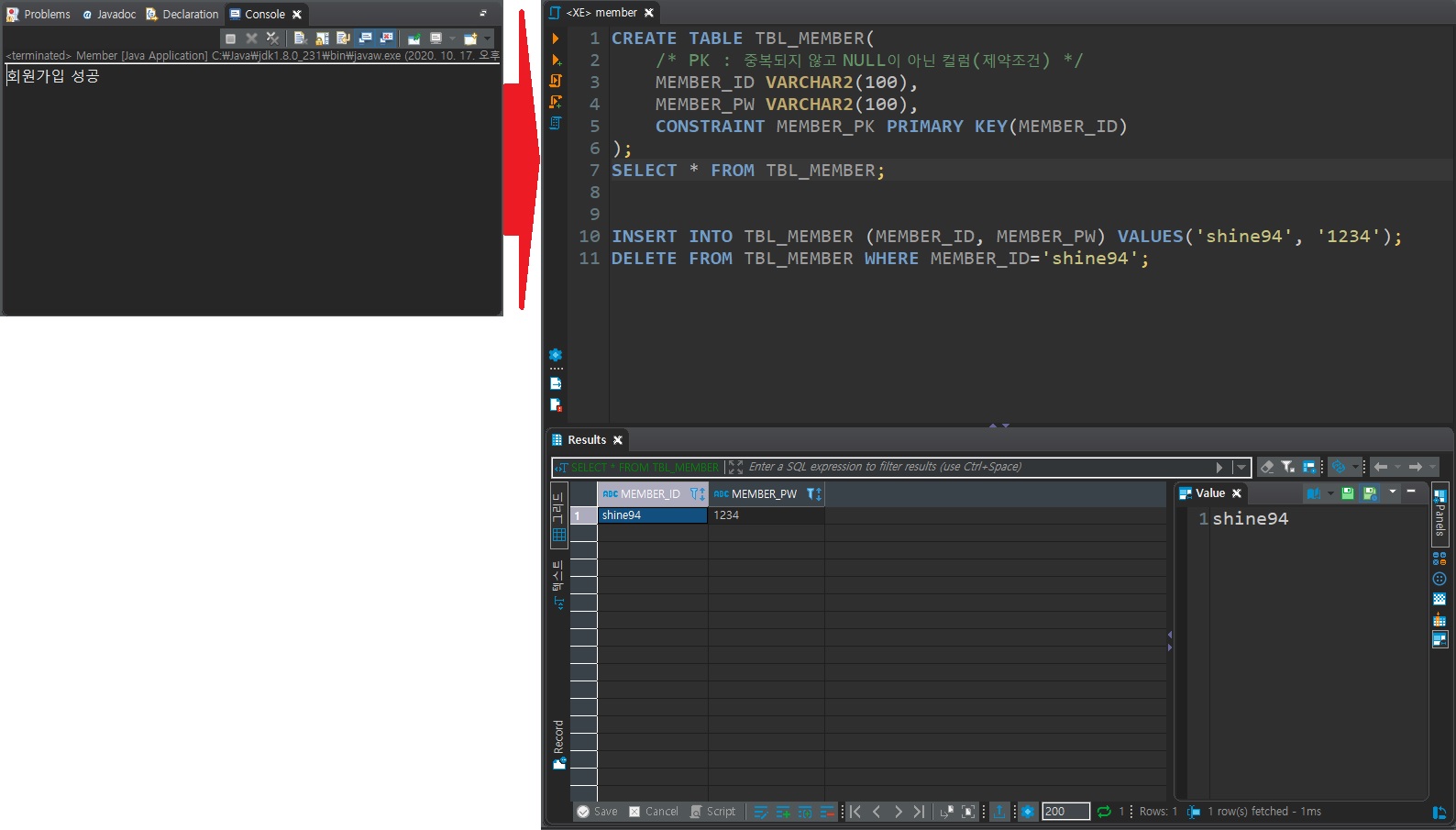Open the Value panel view menu arrow
The image size is (1456, 830).
pos(1392,492)
